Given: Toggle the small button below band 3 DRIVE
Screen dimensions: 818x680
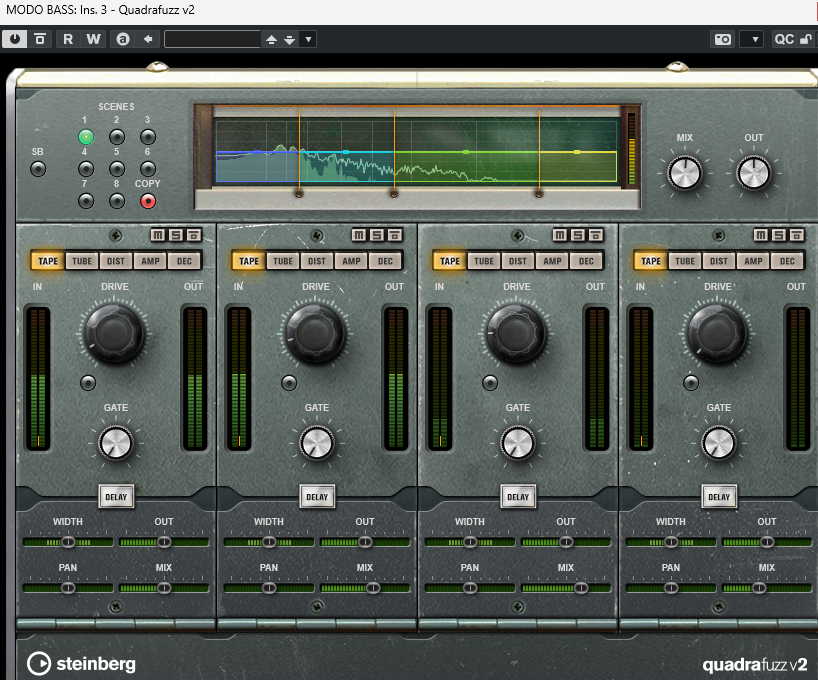Looking at the screenshot, I should pyautogui.click(x=490, y=383).
